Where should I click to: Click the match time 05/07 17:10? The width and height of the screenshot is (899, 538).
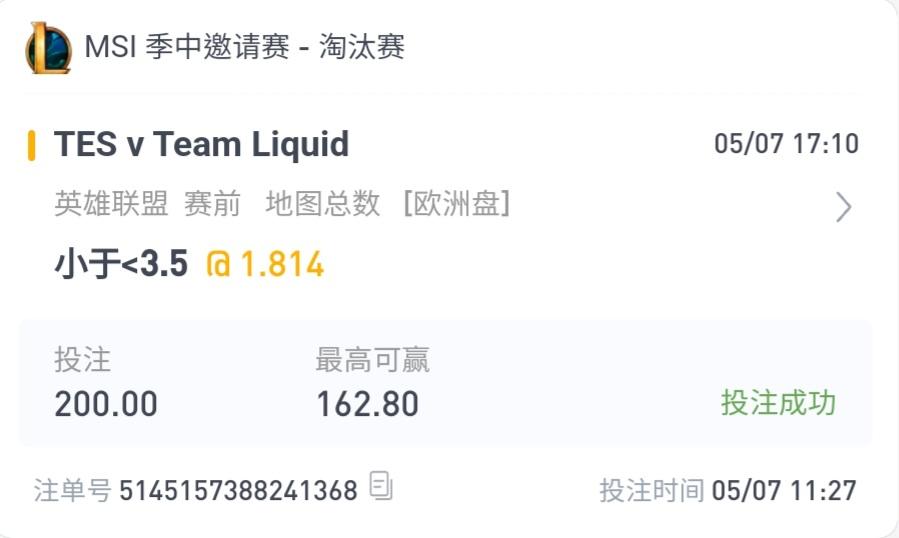(786, 143)
